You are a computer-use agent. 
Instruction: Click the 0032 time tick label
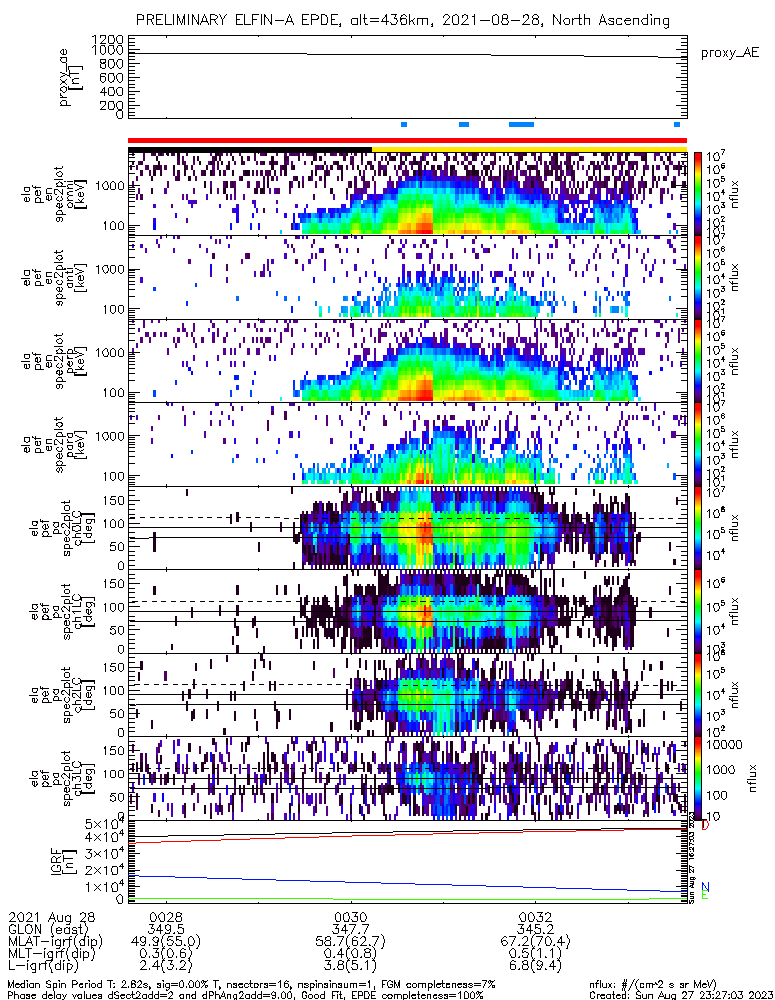coord(536,917)
